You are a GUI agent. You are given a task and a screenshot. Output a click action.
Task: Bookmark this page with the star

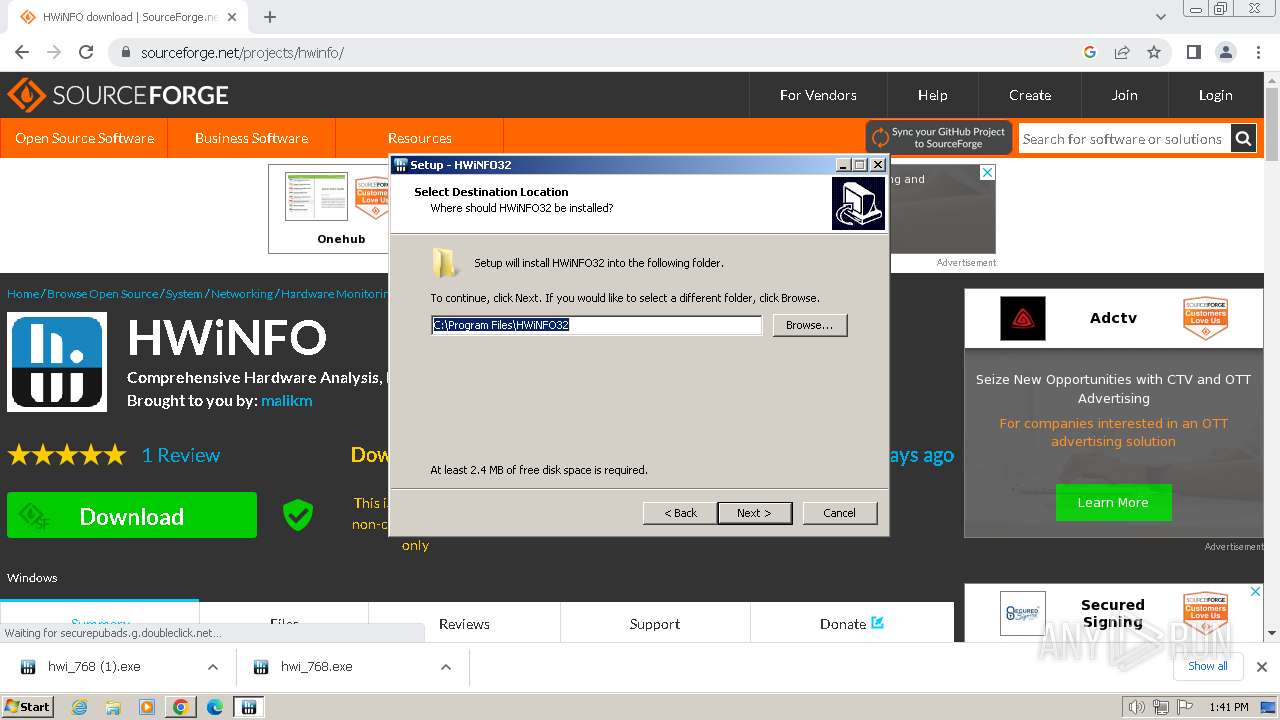[1154, 52]
